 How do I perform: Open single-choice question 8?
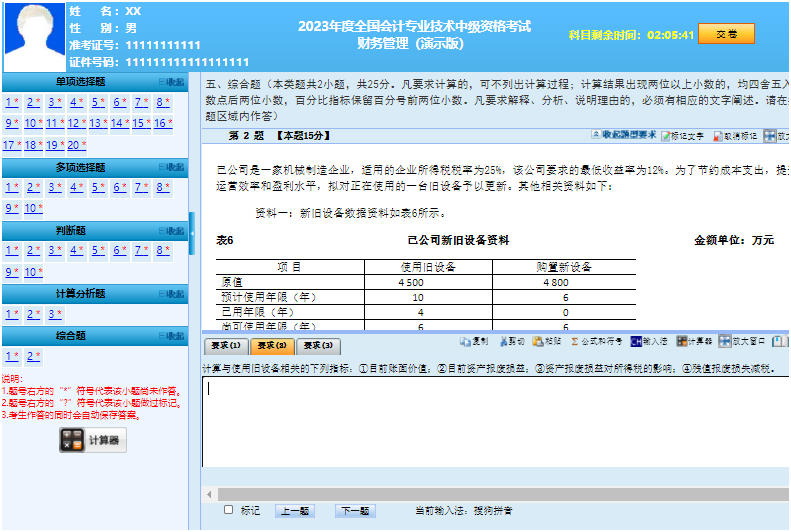coord(163,102)
